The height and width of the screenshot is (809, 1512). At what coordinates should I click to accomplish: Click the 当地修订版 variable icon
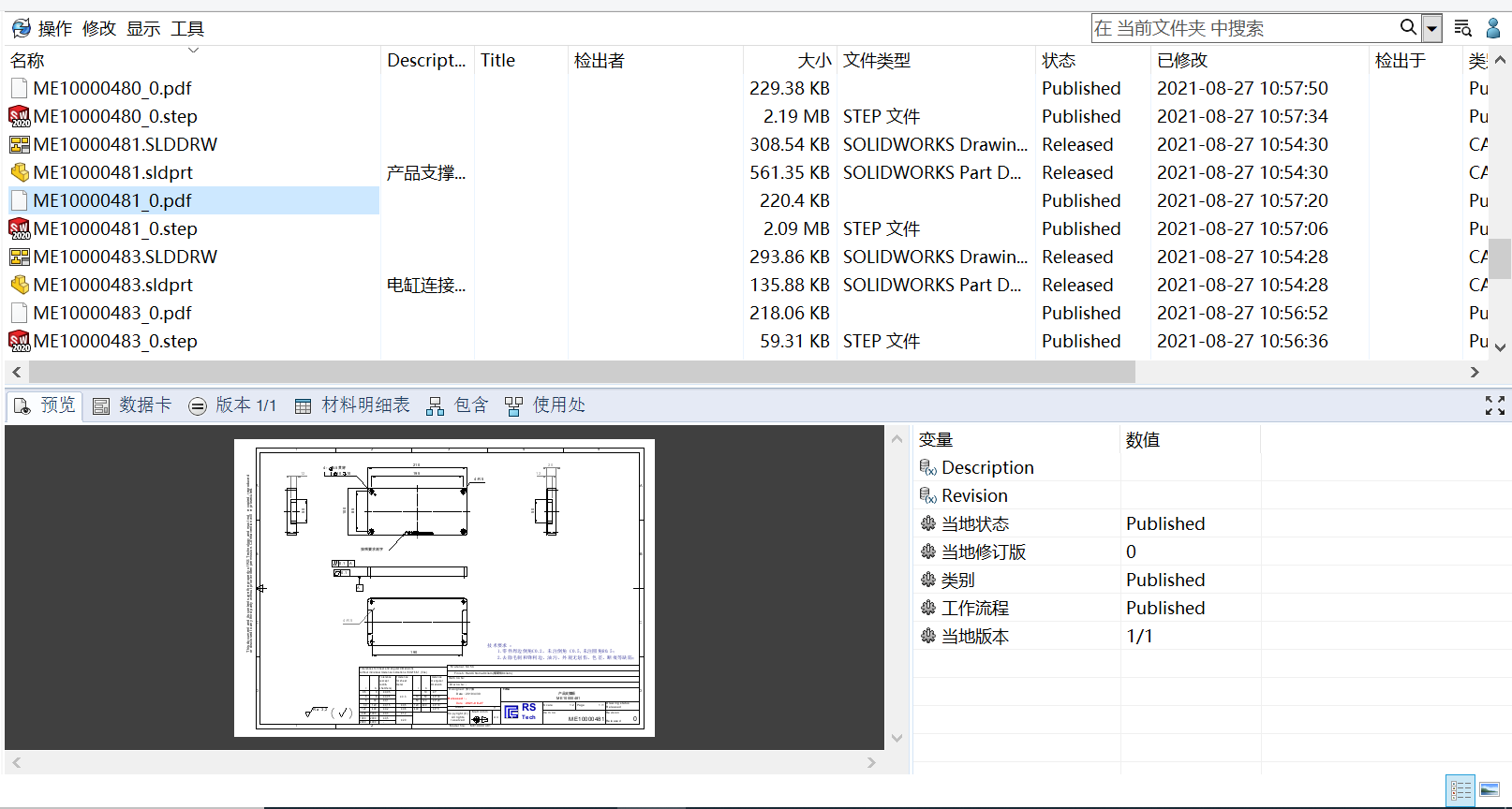coord(928,552)
